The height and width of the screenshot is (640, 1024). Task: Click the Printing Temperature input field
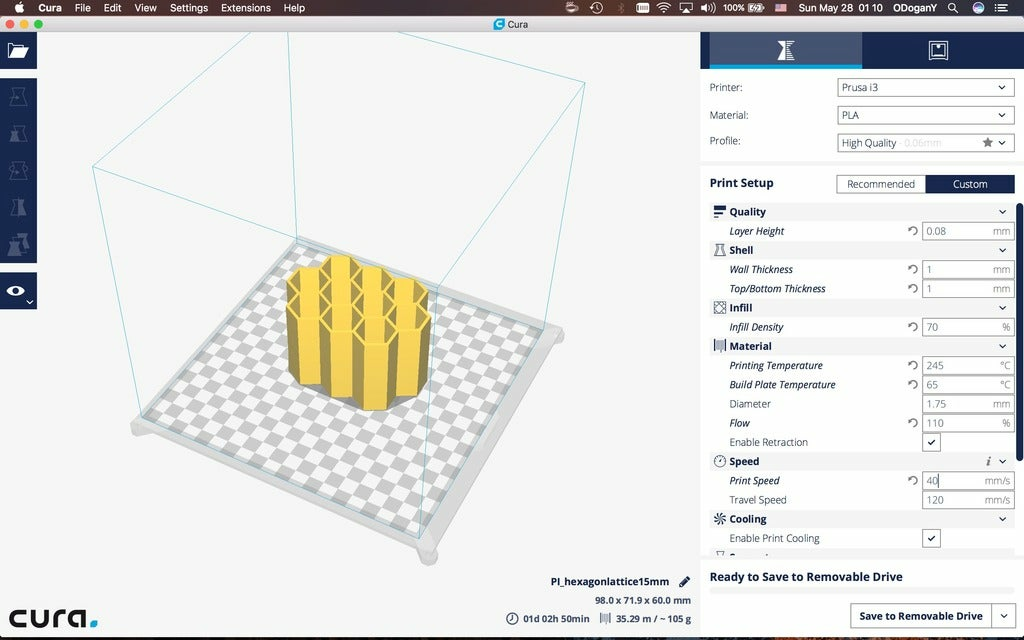coord(968,365)
